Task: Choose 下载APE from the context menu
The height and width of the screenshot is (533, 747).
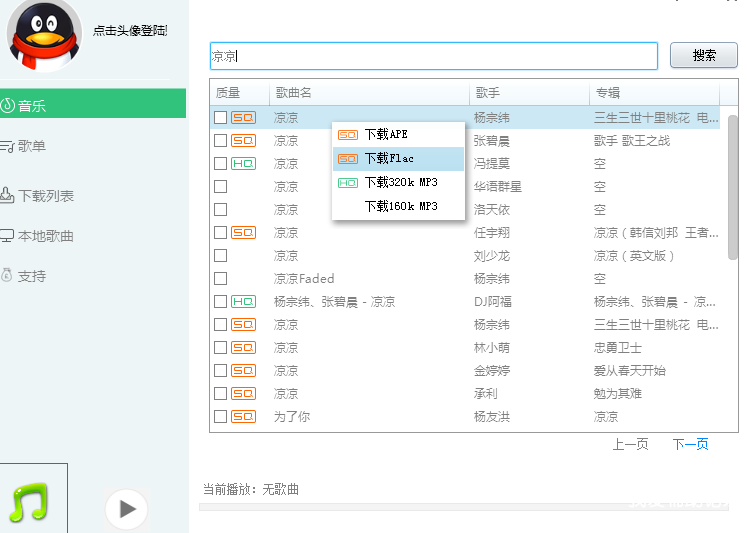Action: pos(386,134)
